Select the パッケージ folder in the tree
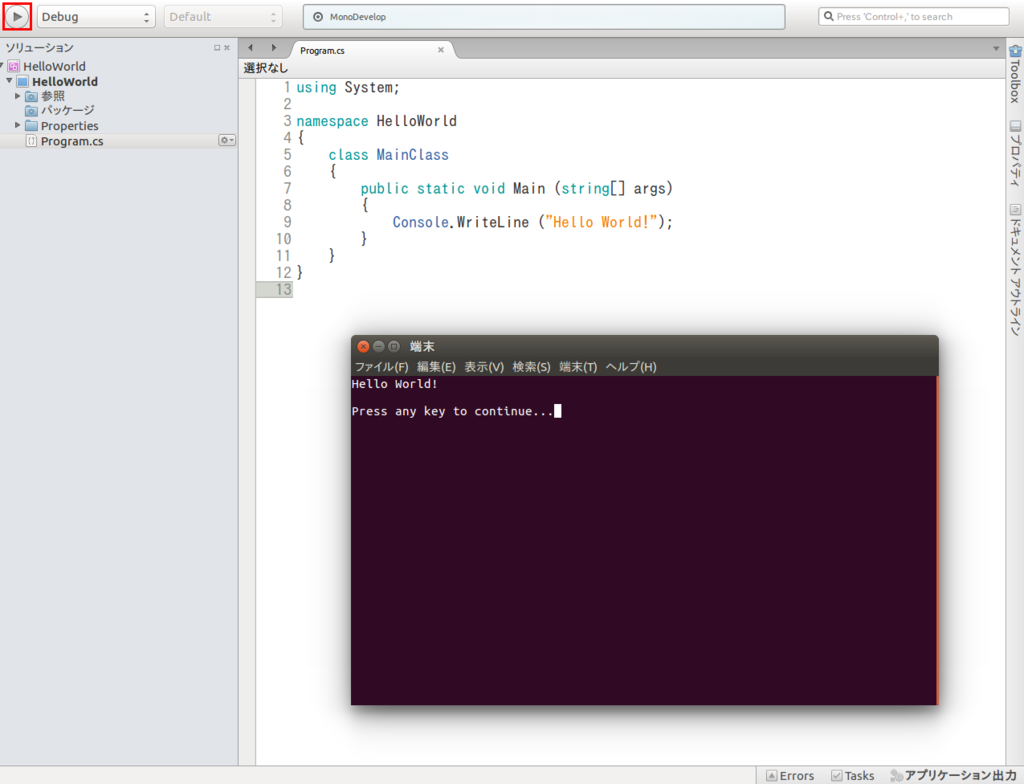Image resolution: width=1024 pixels, height=784 pixels. click(x=67, y=110)
